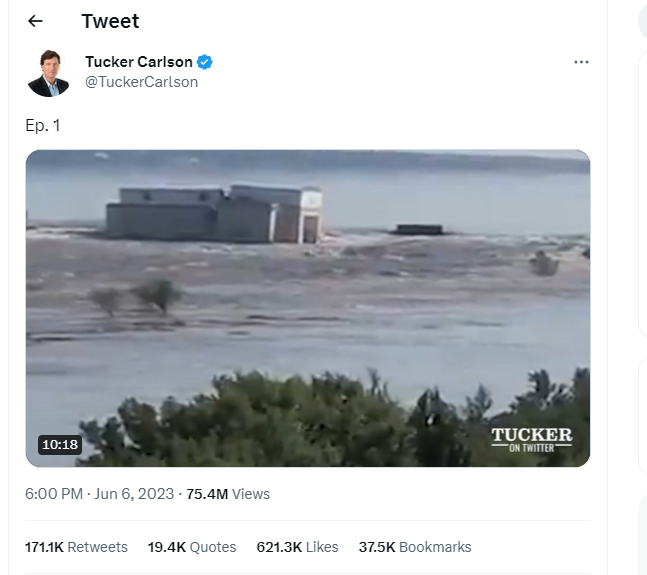Select the "Ep. 1" tweet text
The image size is (647, 575).
(x=43, y=125)
